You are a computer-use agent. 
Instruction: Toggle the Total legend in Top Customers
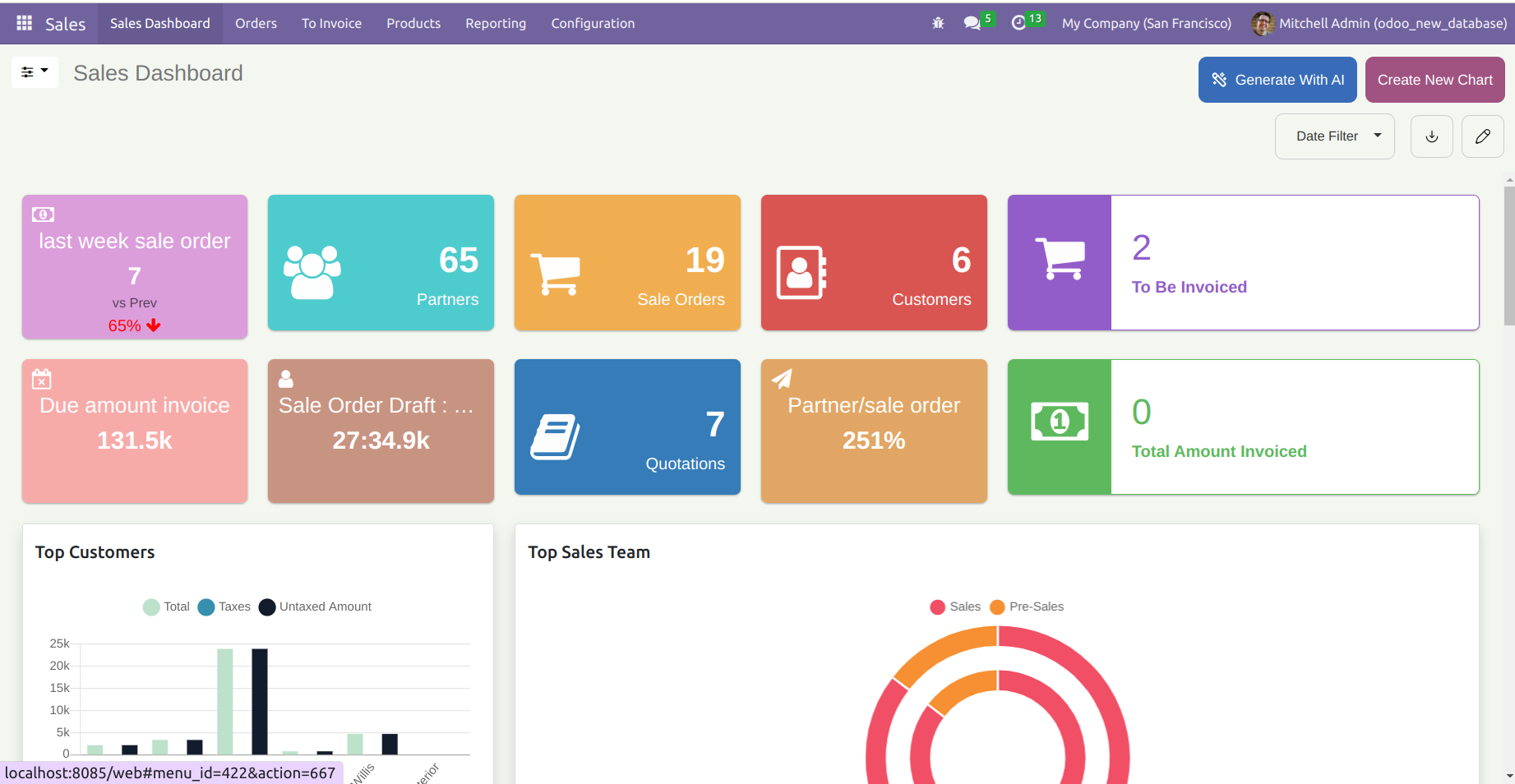pos(166,606)
